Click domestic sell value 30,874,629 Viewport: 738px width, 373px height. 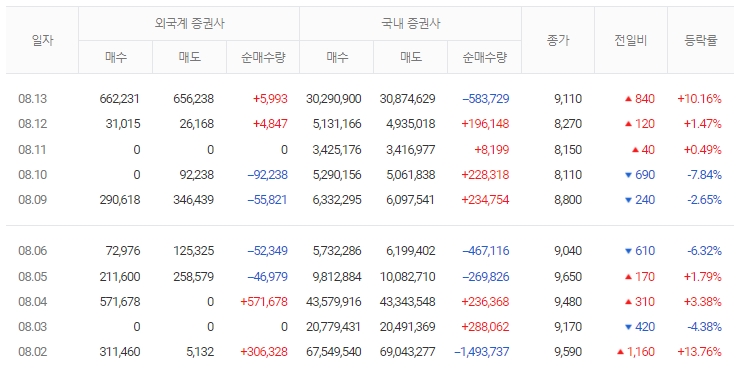pos(408,99)
